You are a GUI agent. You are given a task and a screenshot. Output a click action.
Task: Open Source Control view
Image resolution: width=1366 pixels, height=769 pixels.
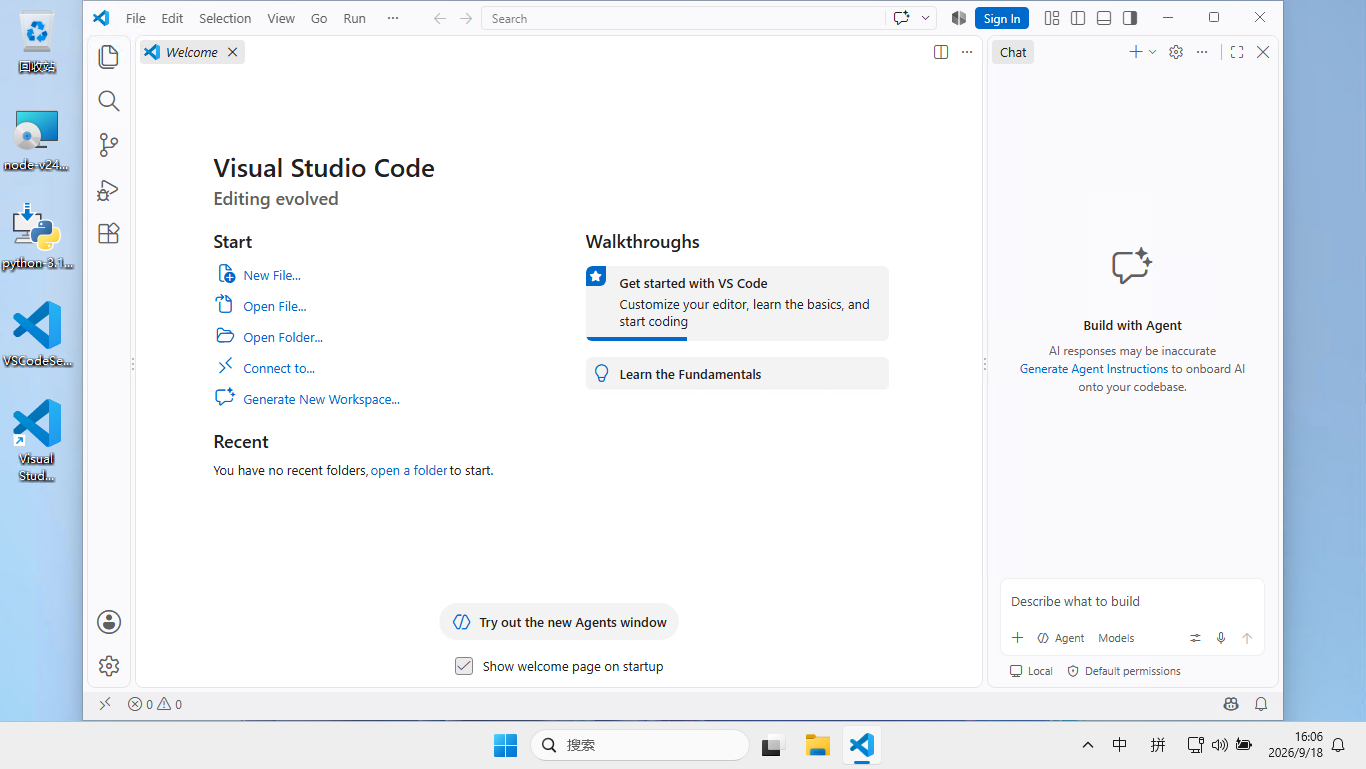[109, 145]
